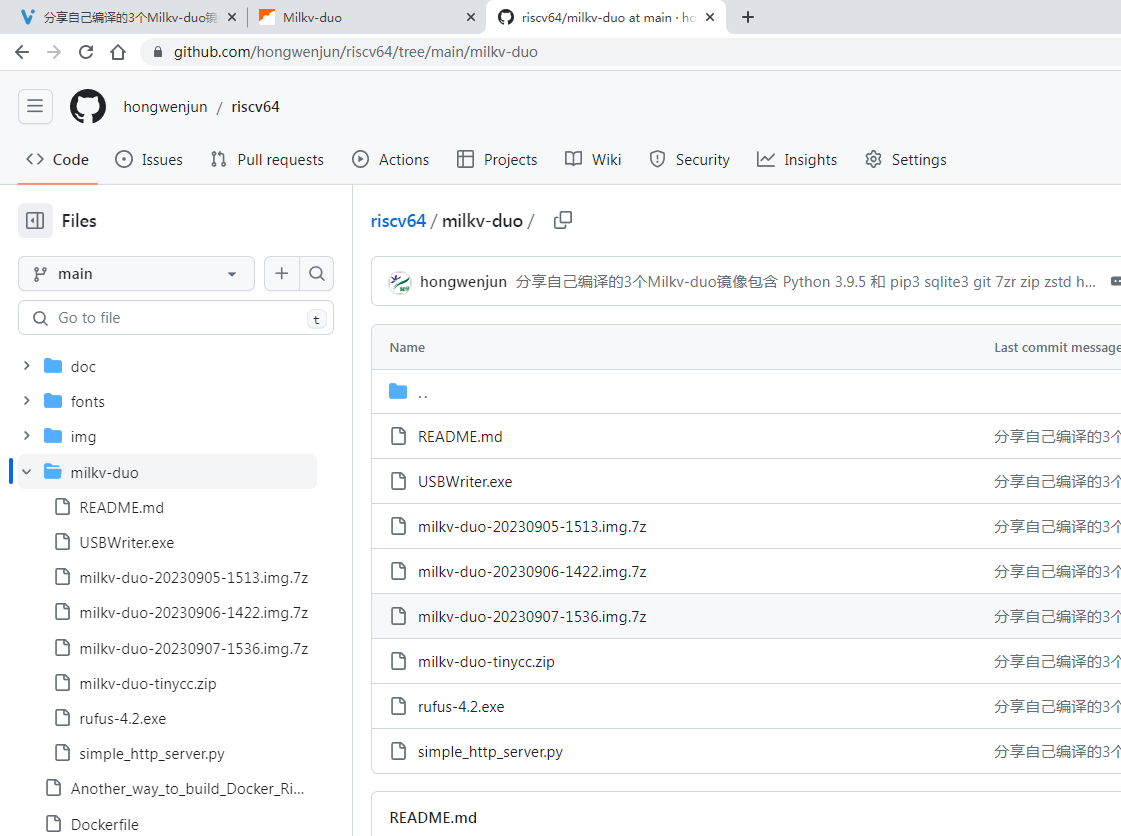Viewport: 1121px width, 836px height.
Task: Go to the GitHub homepage logo
Action: [88, 107]
